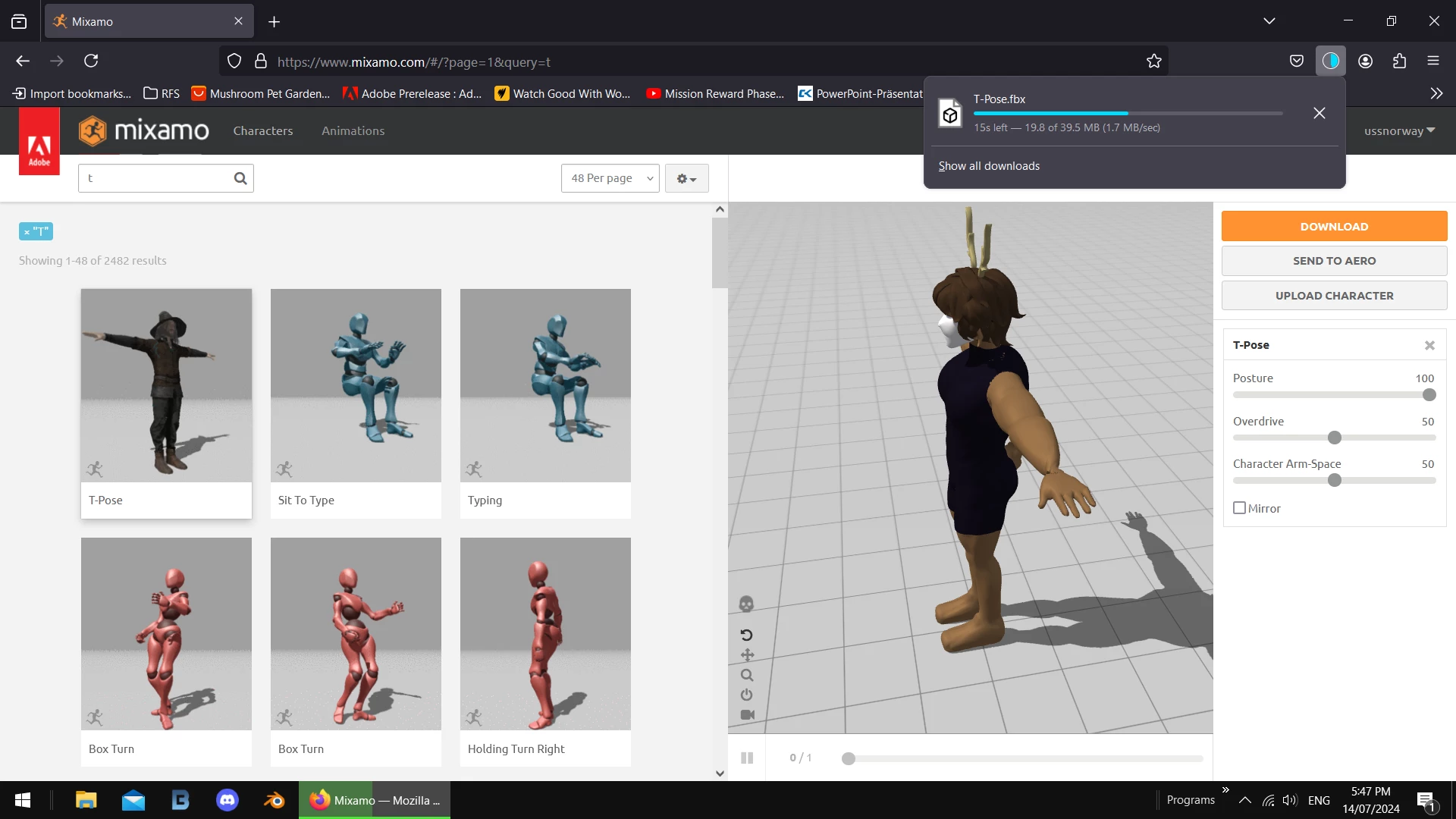Enable the Mirror checkbox
The height and width of the screenshot is (819, 1456).
pos(1239,508)
